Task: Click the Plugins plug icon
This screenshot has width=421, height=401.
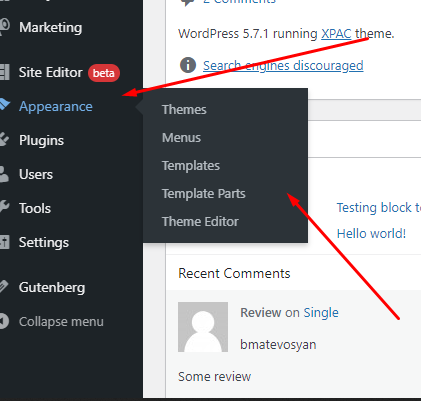Action: pos(4,140)
